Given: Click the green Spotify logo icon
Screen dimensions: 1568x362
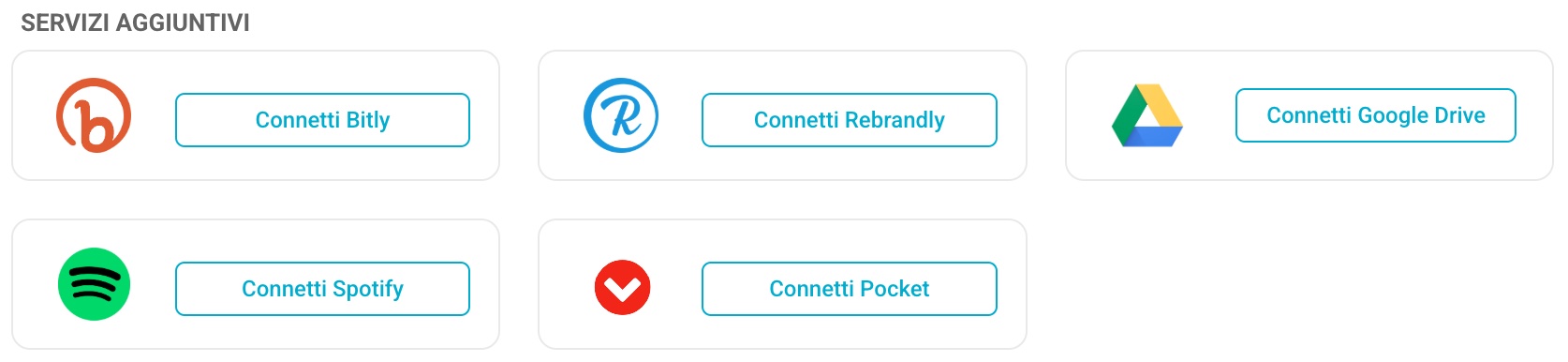Looking at the screenshot, I should 94,284.
